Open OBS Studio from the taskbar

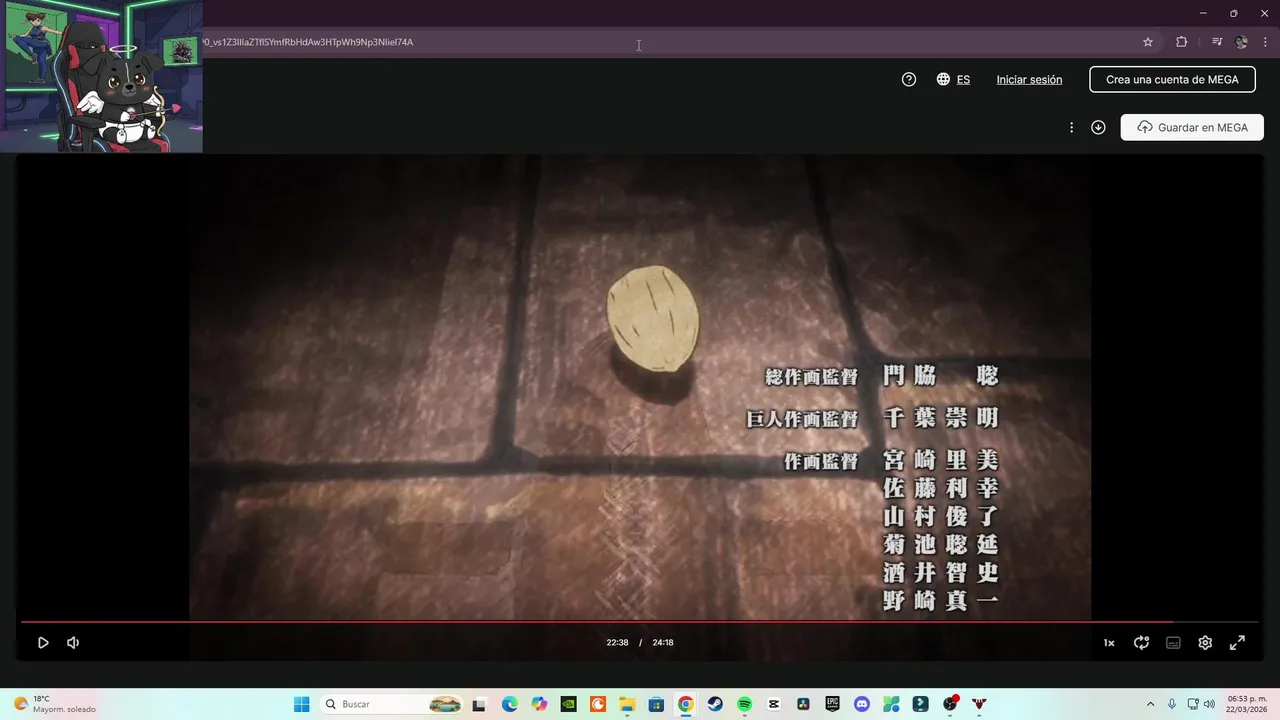950,704
